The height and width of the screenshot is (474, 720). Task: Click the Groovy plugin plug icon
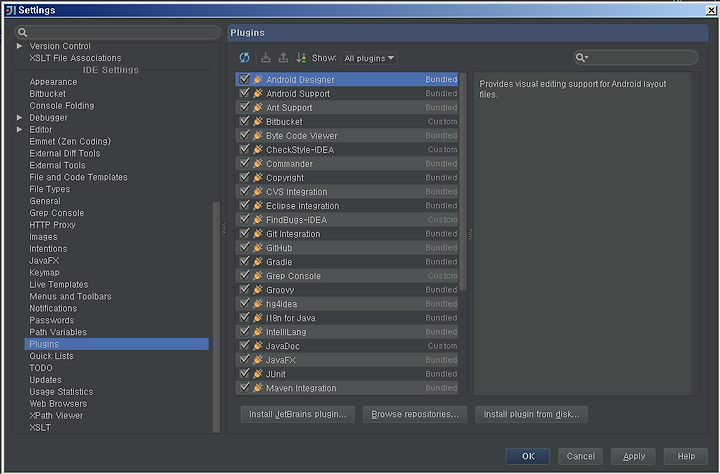[x=258, y=290]
